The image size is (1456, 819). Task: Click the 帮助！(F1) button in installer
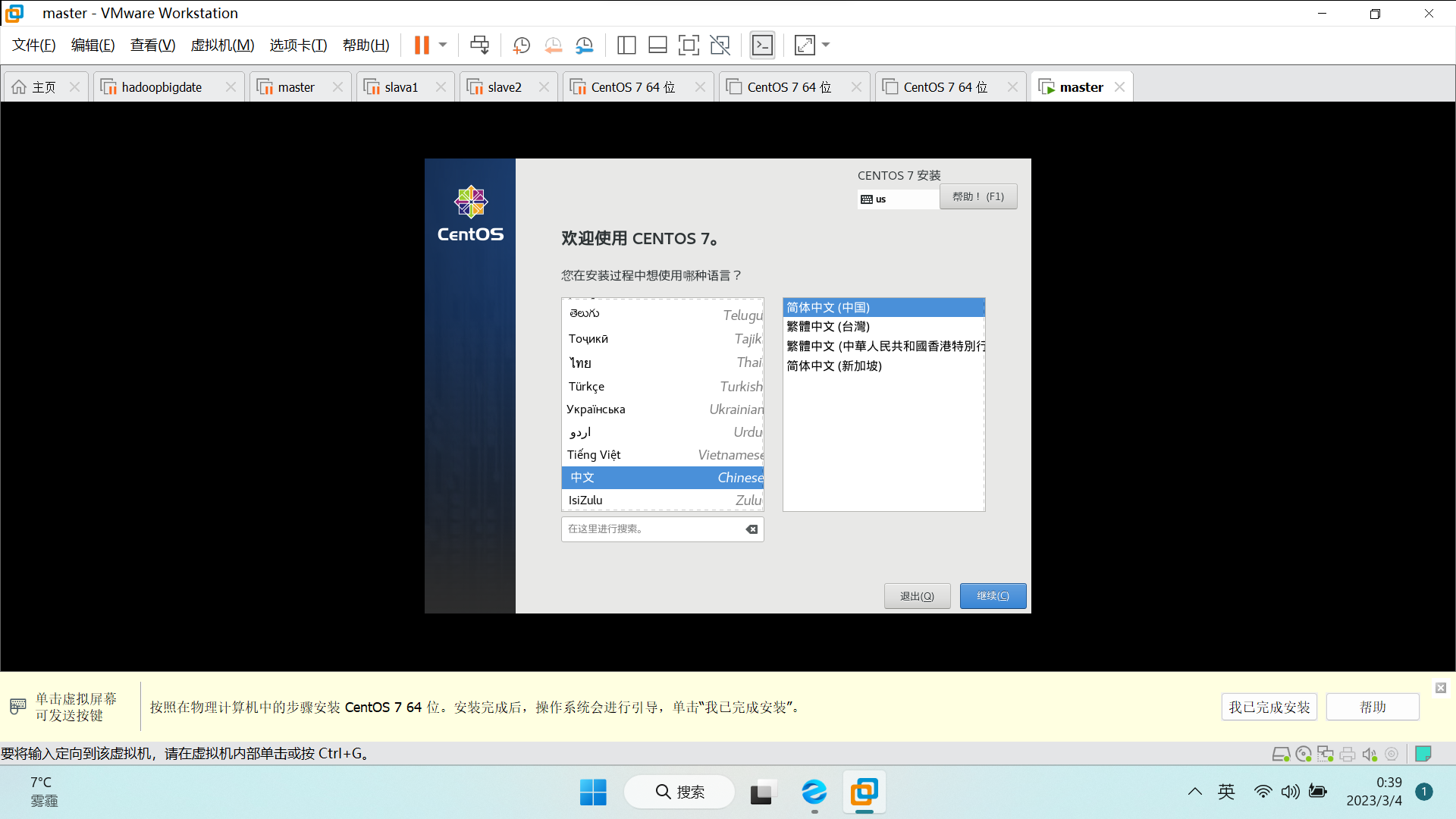[x=978, y=196]
